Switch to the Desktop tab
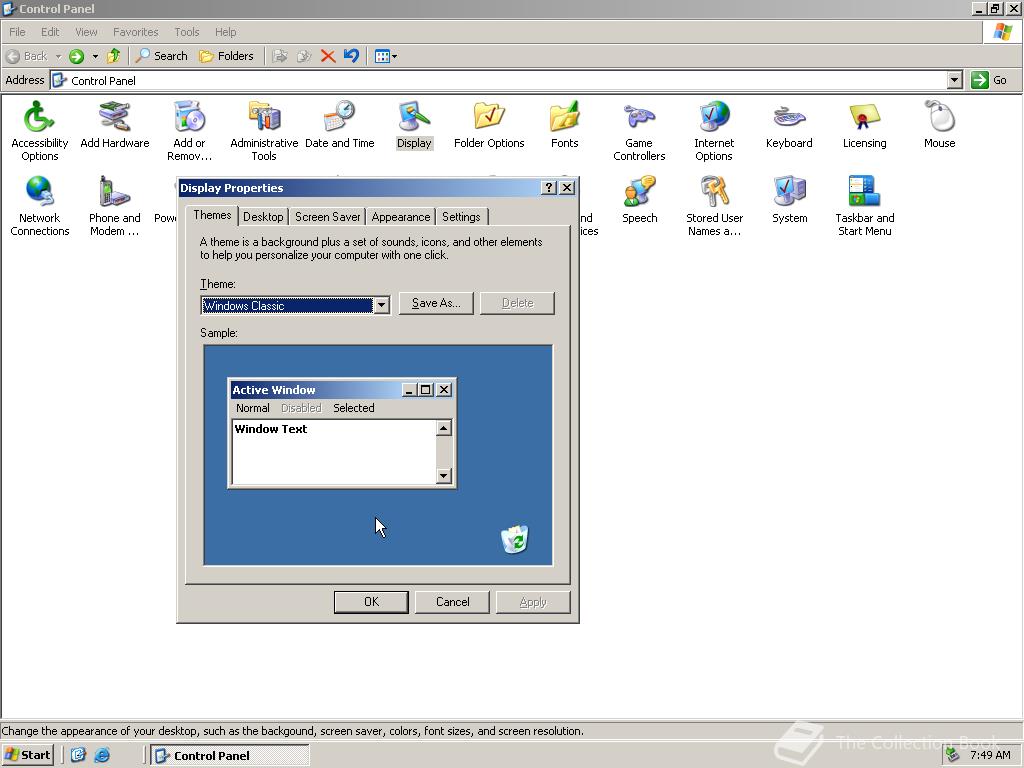 (x=263, y=217)
